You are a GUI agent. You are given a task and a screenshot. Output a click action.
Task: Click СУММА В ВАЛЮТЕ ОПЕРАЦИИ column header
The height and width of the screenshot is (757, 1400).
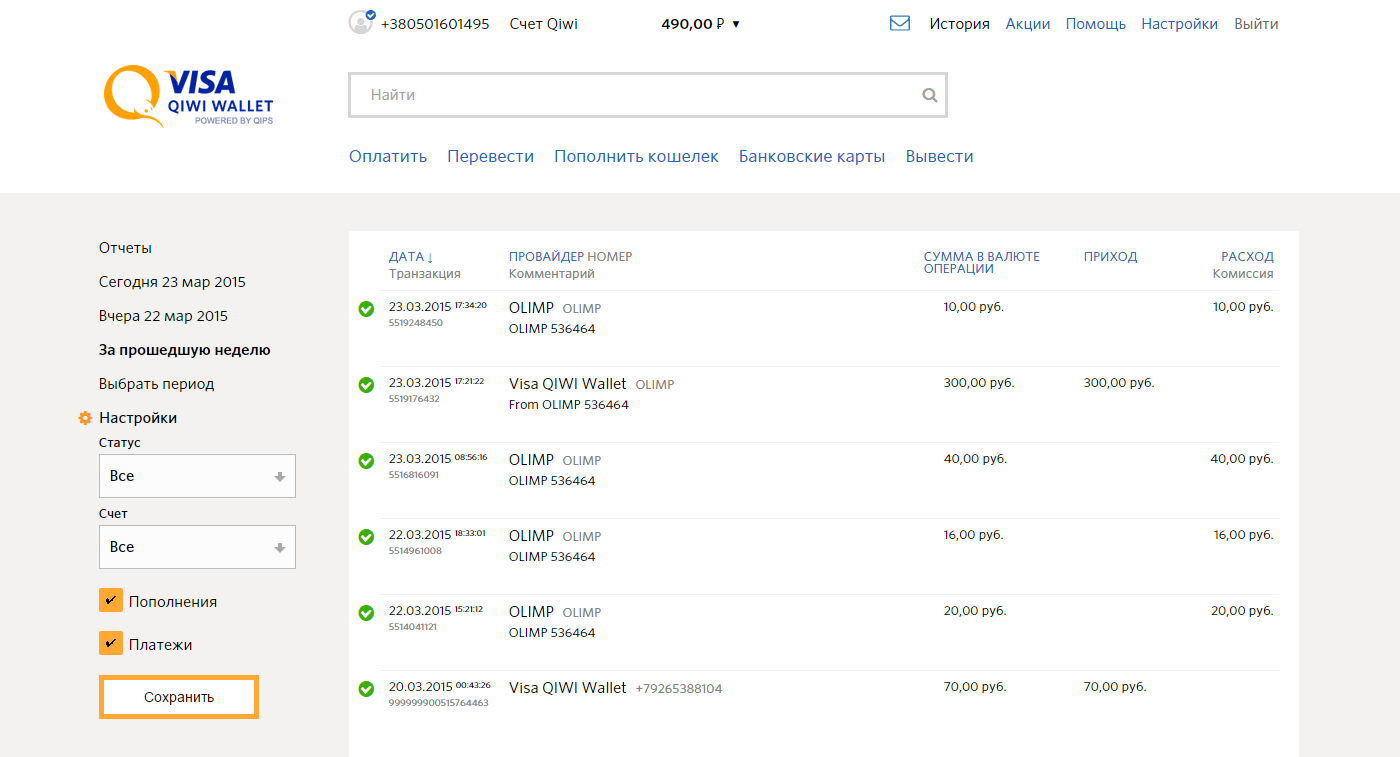click(982, 262)
